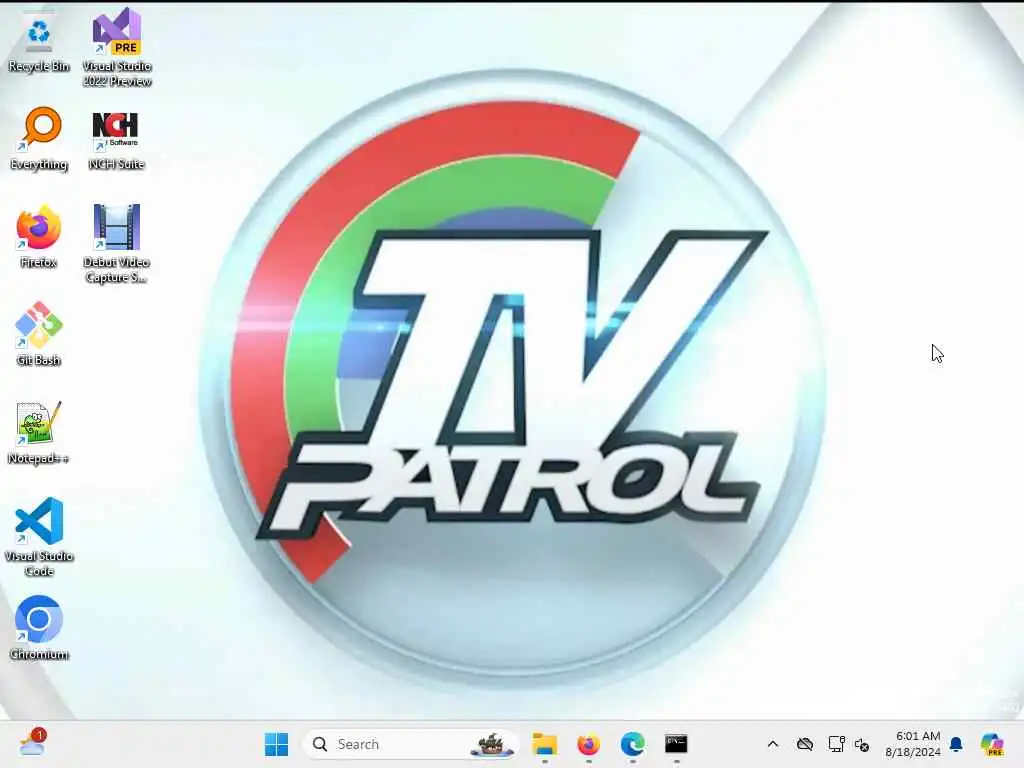1024x768 pixels.
Task: Click the cloud sync status tray icon
Action: coord(805,744)
